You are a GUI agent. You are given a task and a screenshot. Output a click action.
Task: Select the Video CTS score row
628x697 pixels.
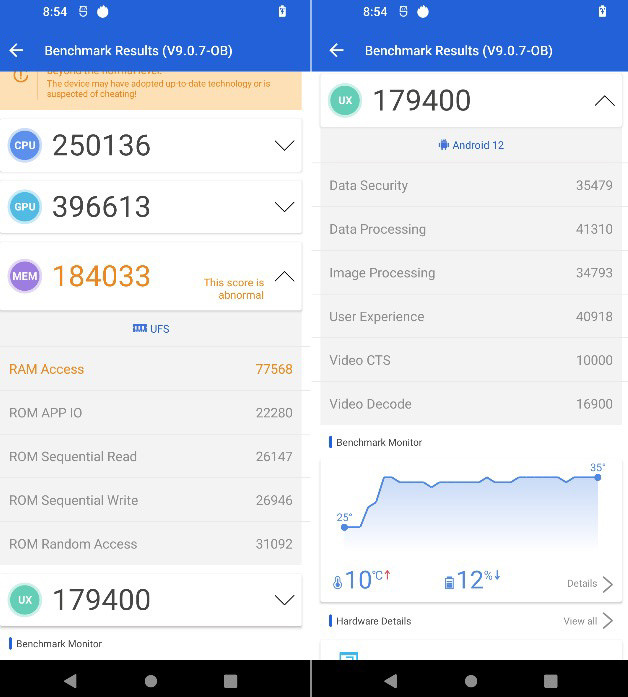(471, 360)
